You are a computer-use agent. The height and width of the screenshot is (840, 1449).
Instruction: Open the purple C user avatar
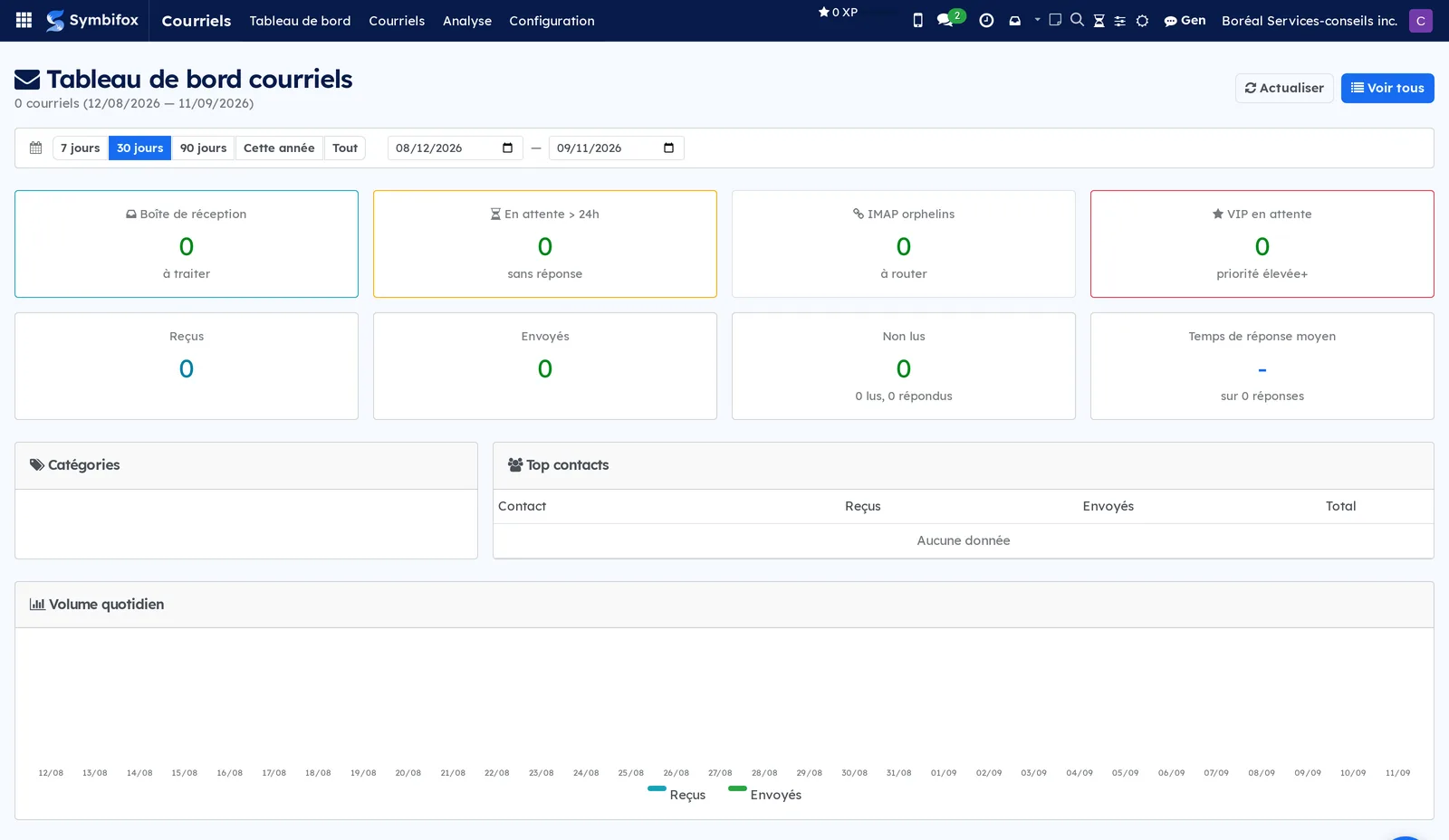(x=1421, y=20)
